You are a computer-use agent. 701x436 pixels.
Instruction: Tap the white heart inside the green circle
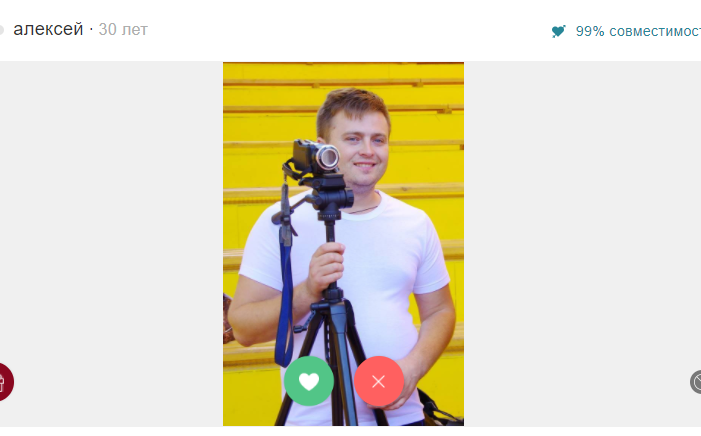tap(309, 381)
